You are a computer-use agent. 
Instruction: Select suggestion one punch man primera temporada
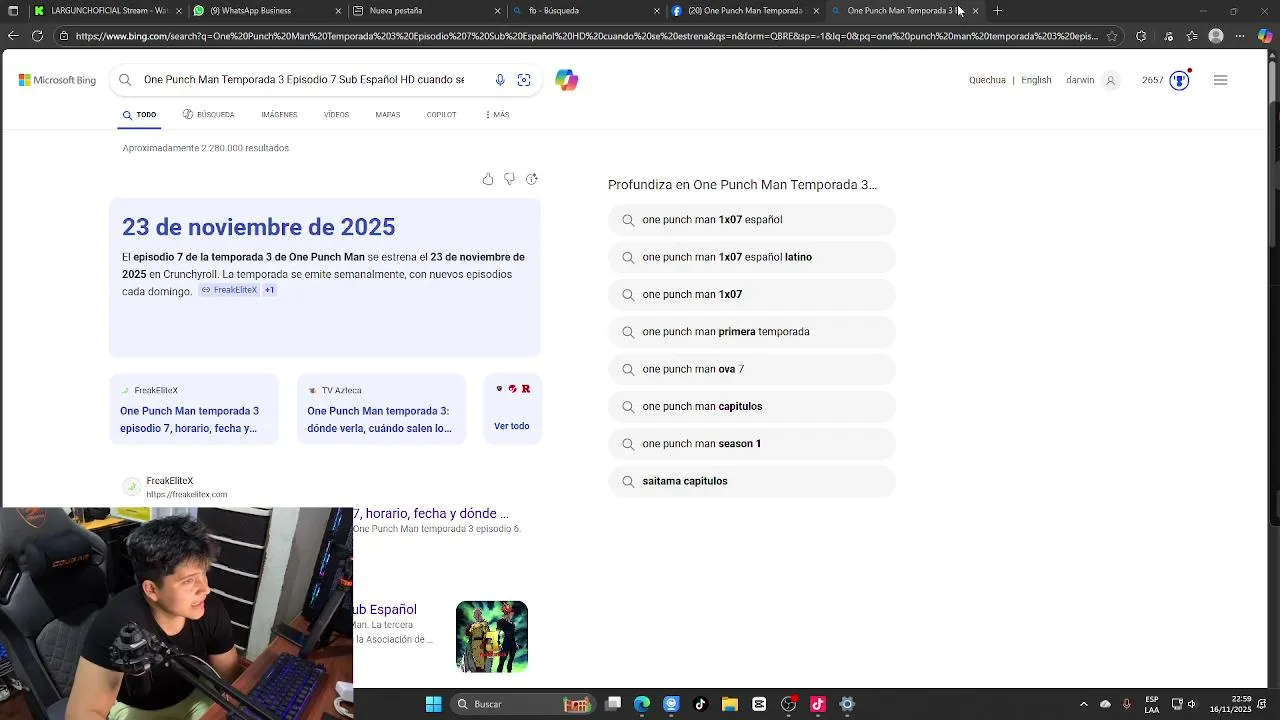[x=751, y=332]
